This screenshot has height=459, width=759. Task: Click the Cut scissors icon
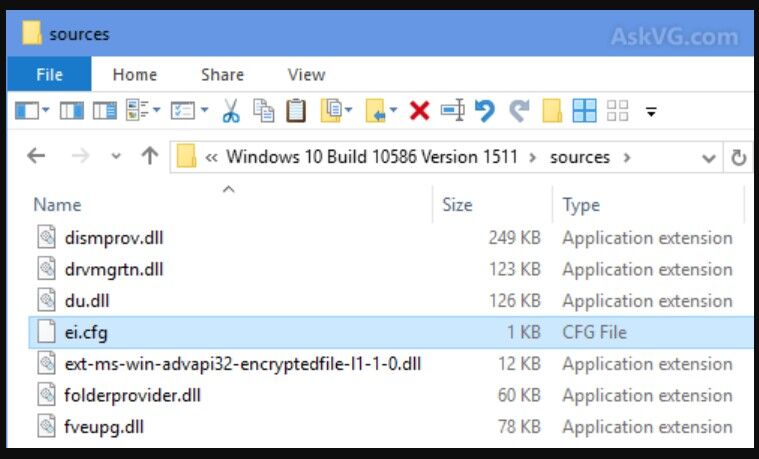[231, 111]
